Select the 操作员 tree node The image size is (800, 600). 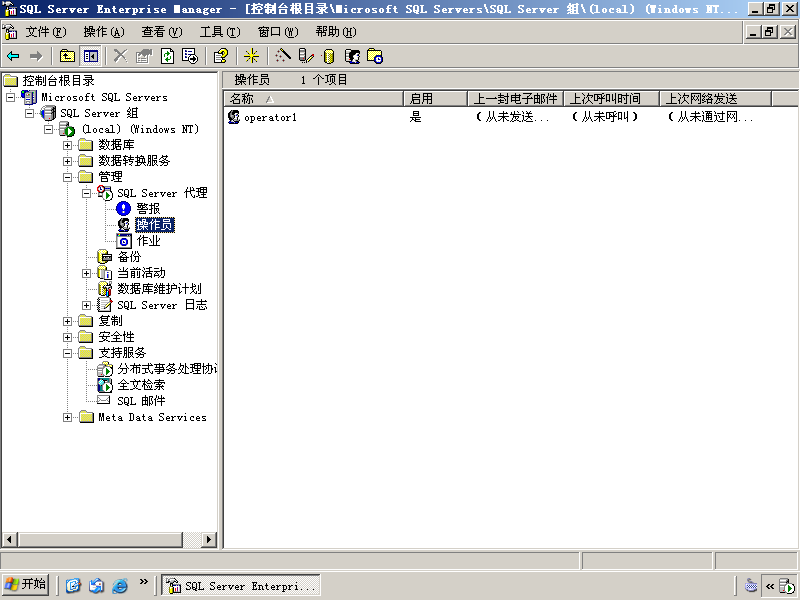pyautogui.click(x=155, y=225)
